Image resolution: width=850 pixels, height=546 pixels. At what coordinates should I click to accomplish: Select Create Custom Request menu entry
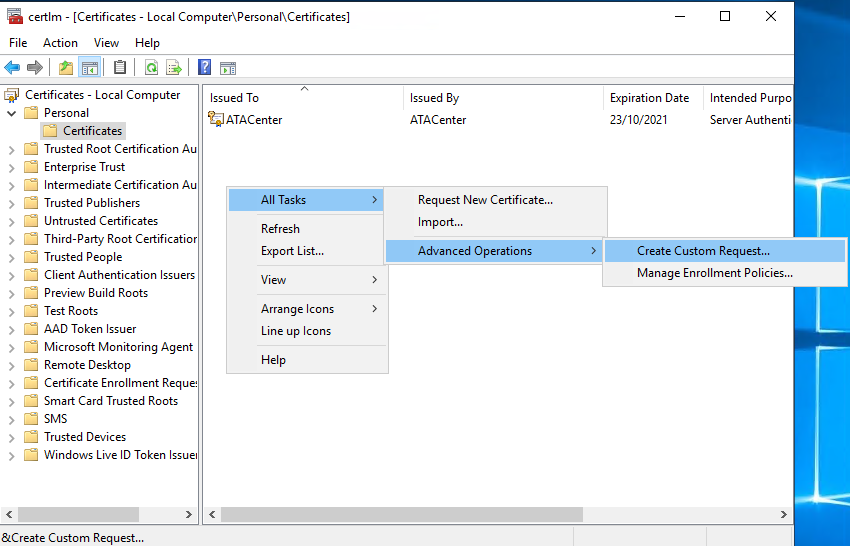point(703,251)
